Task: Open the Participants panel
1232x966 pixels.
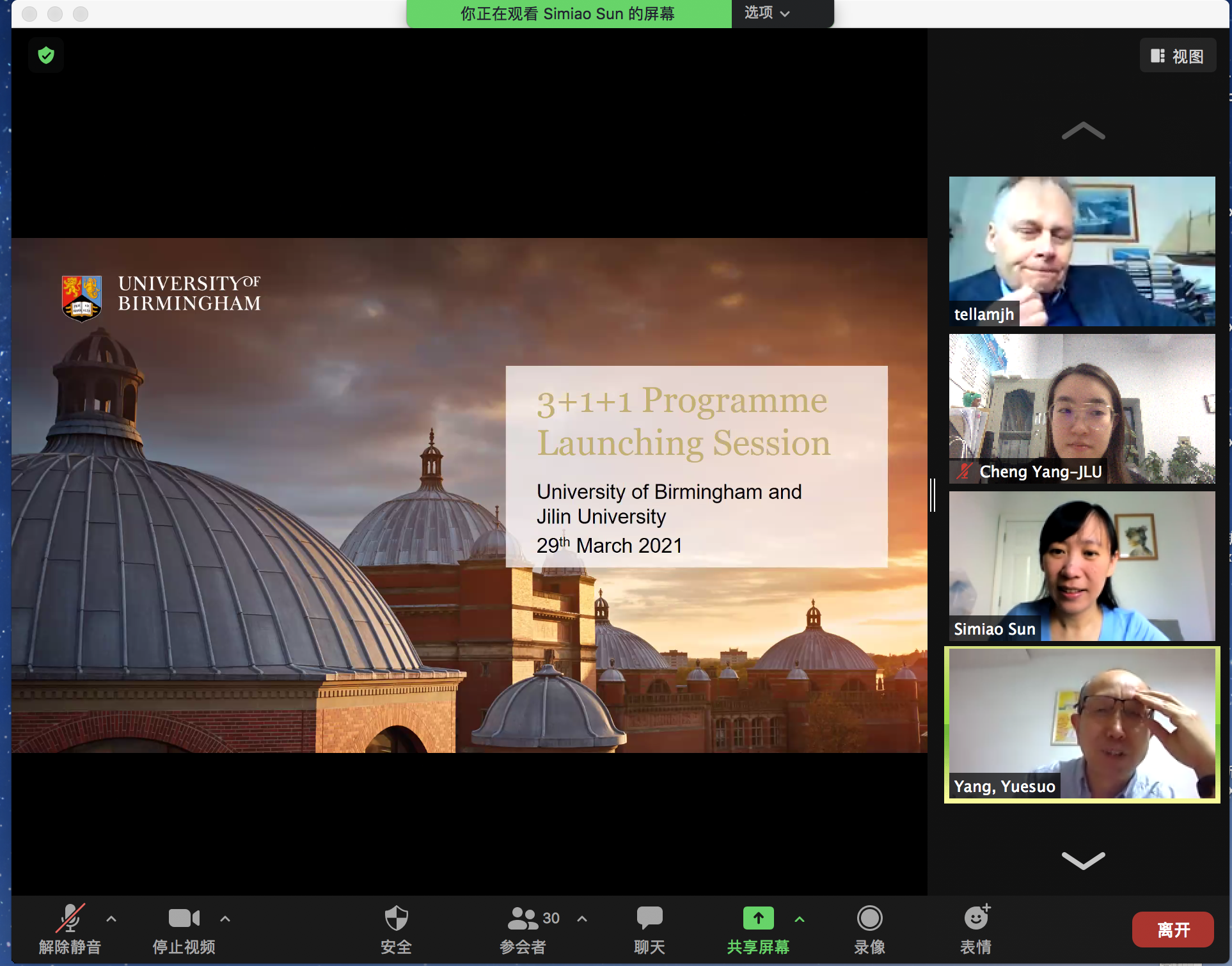Action: tap(523, 919)
